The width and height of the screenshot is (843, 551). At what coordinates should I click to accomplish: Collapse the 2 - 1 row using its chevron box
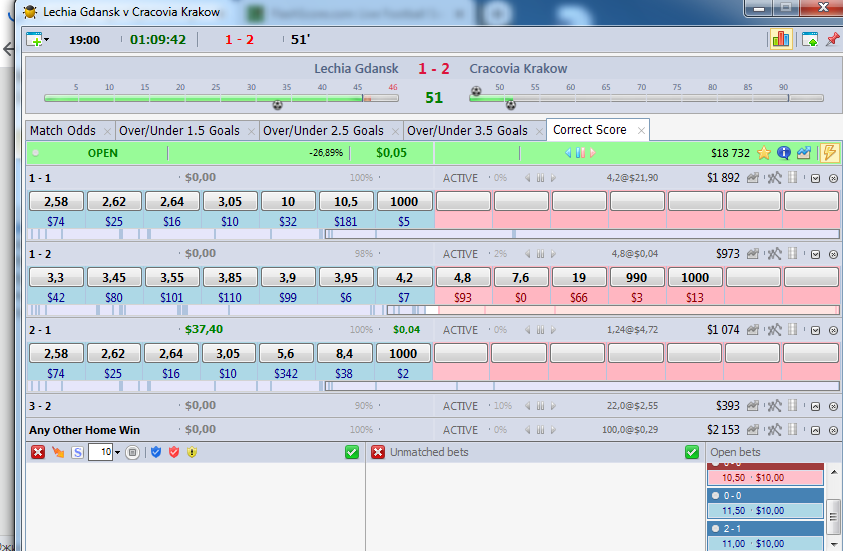pyautogui.click(x=816, y=331)
